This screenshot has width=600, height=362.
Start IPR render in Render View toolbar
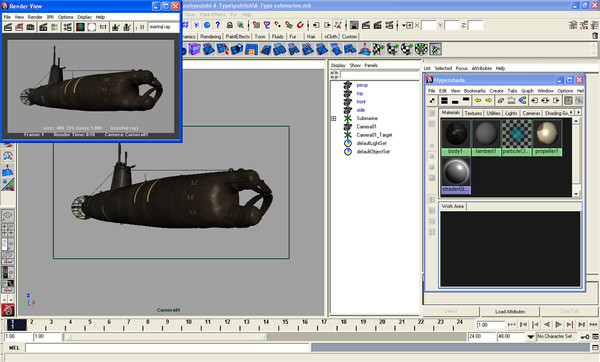(x=43, y=27)
